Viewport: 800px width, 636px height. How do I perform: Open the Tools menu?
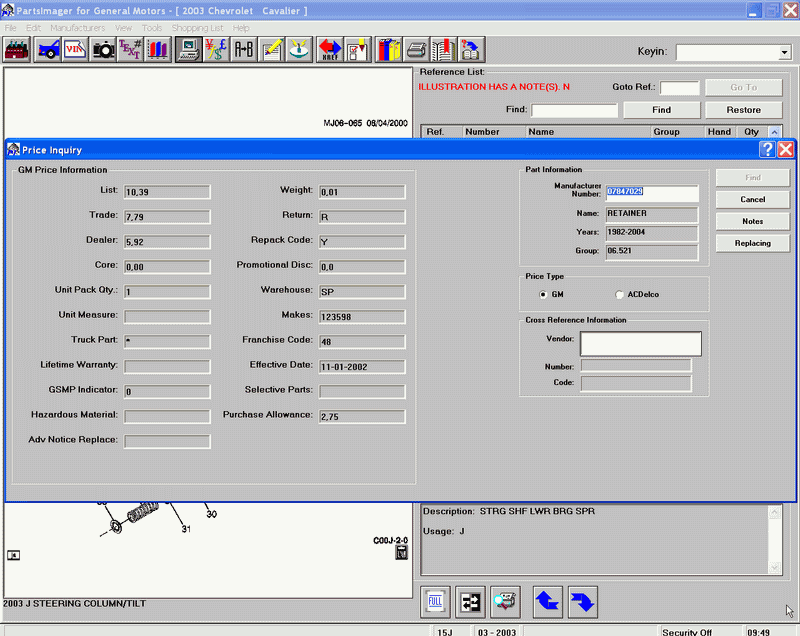click(152, 28)
